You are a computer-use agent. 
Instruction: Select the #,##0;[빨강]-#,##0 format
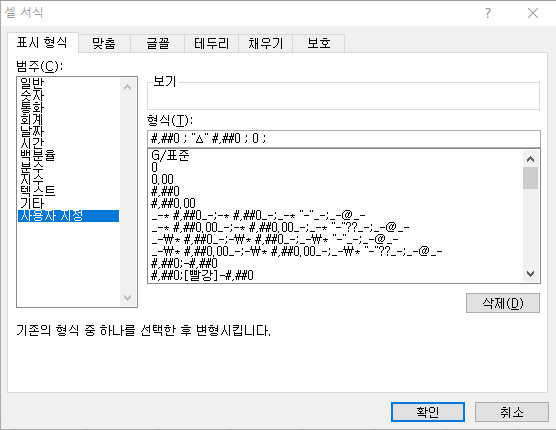(335, 275)
